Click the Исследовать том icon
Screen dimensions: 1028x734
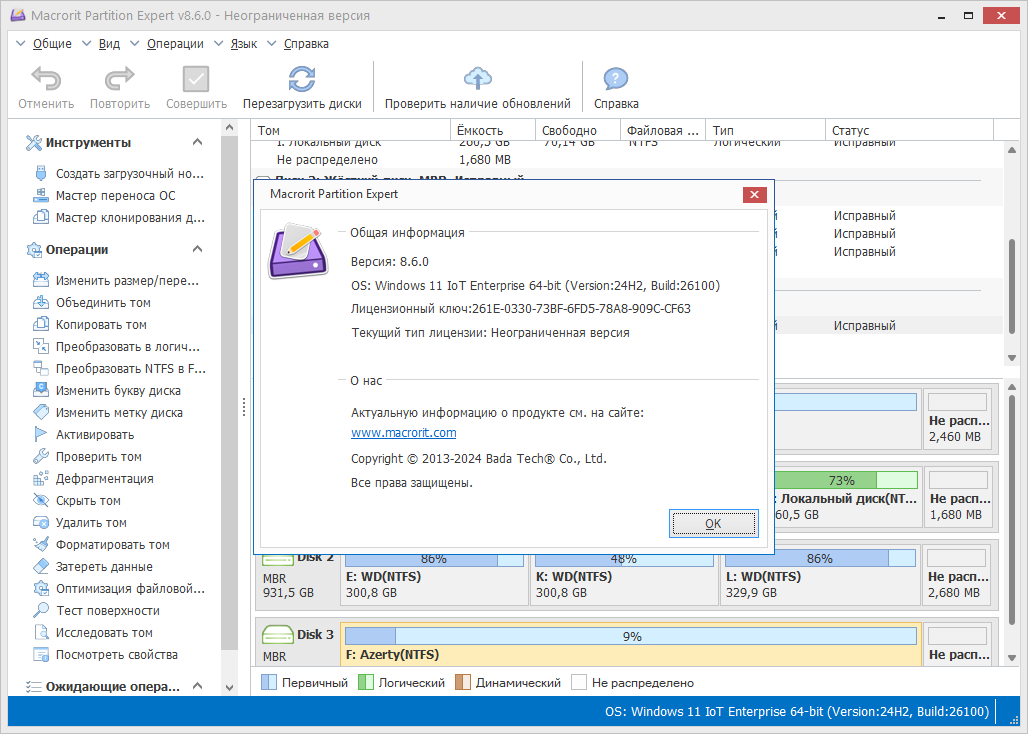[x=41, y=632]
